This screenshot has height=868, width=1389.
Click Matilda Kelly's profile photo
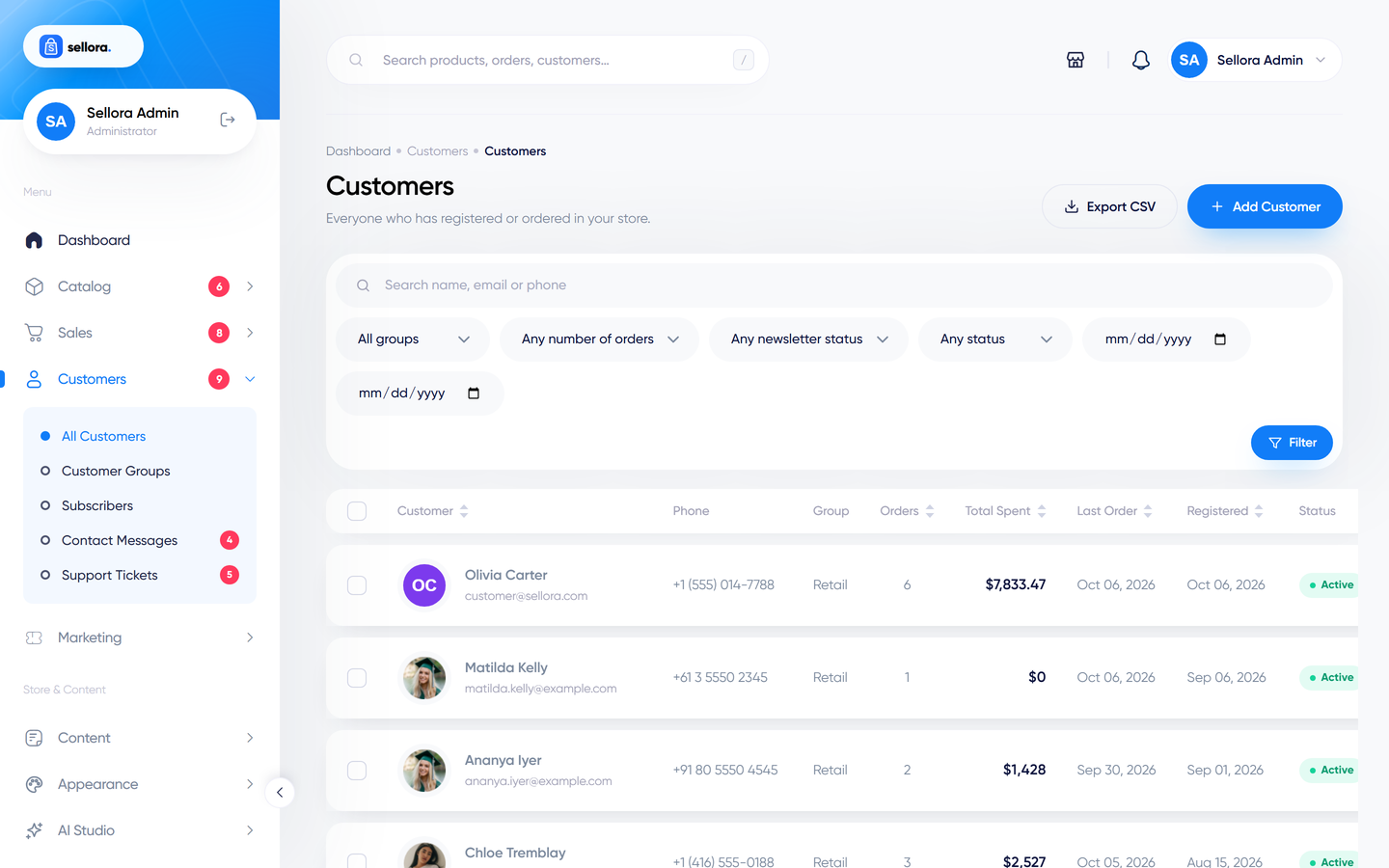coord(424,678)
